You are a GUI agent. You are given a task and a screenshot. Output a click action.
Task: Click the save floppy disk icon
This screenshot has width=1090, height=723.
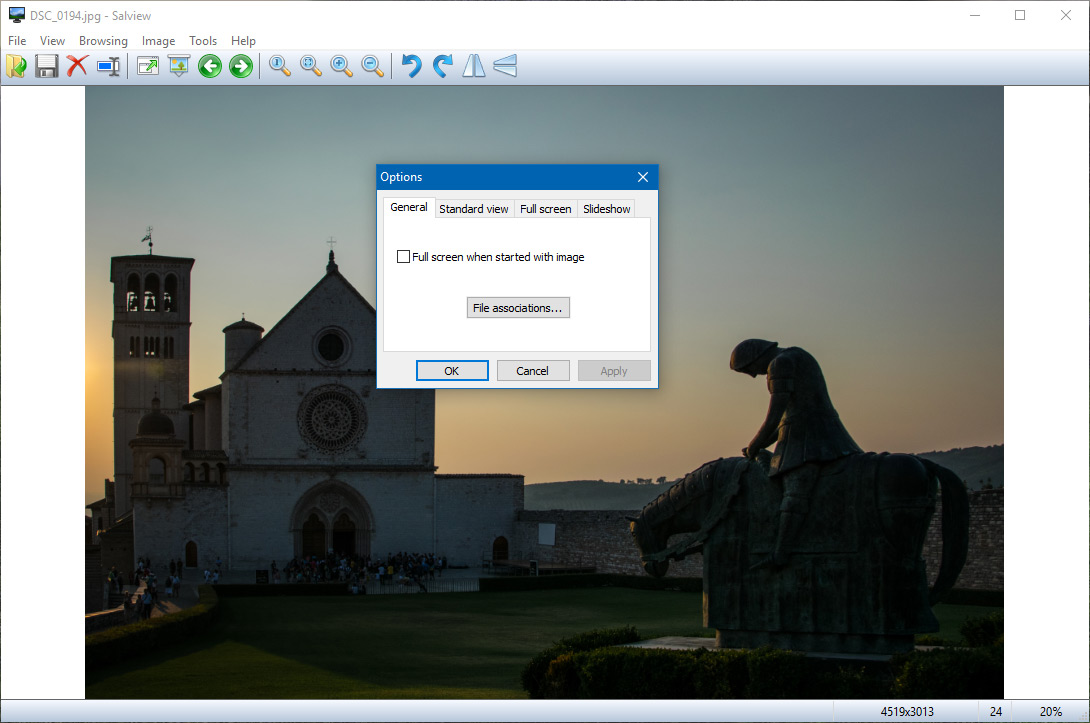click(46, 67)
